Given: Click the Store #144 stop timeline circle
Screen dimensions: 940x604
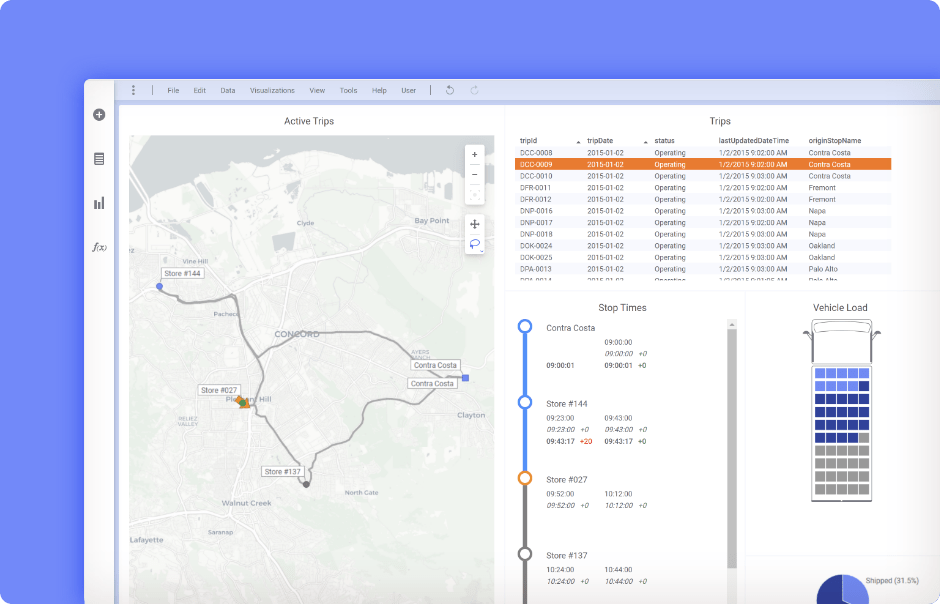Looking at the screenshot, I should coord(525,402).
